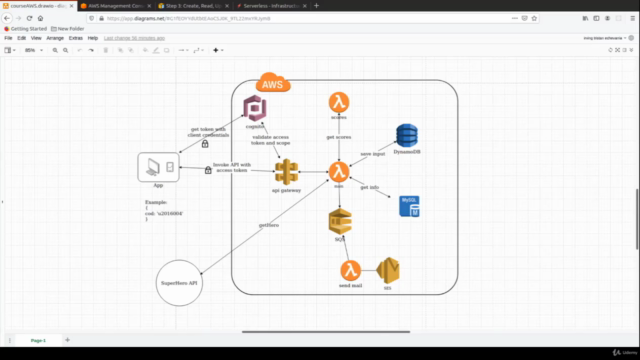Open the Edit menu

pyautogui.click(x=22, y=38)
